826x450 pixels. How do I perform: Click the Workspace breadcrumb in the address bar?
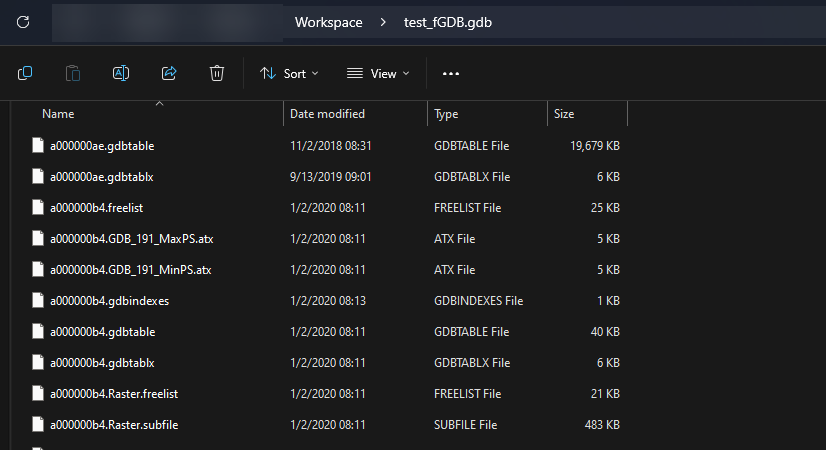tap(328, 22)
